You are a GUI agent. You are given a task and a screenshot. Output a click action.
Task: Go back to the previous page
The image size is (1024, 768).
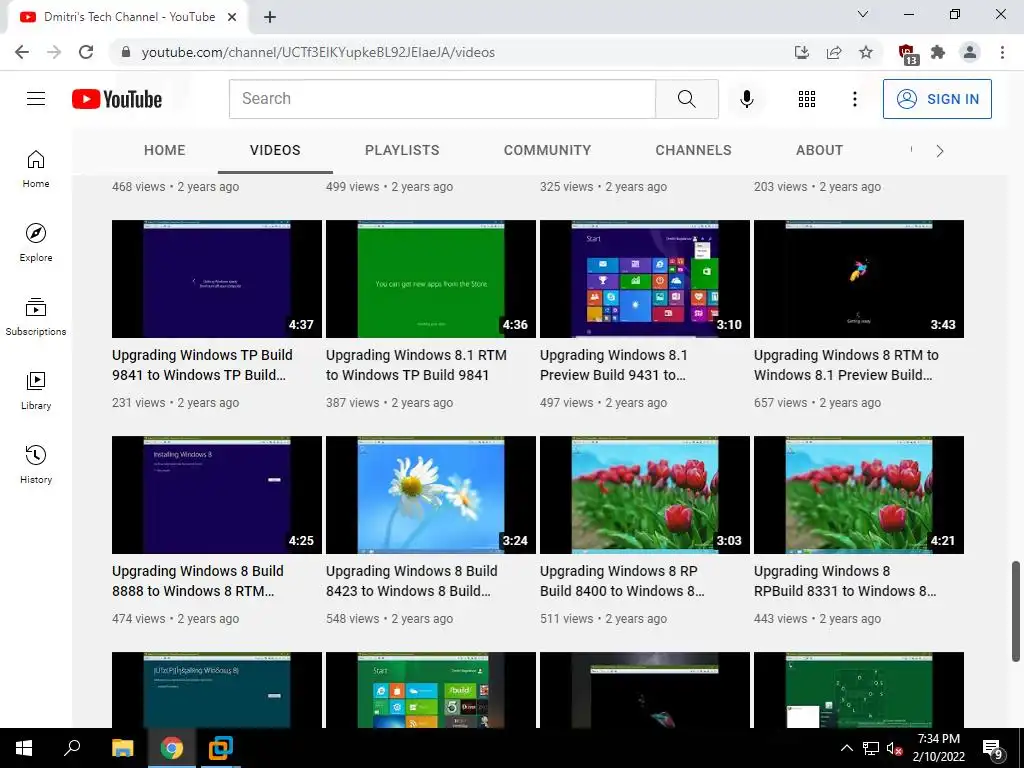(x=22, y=52)
